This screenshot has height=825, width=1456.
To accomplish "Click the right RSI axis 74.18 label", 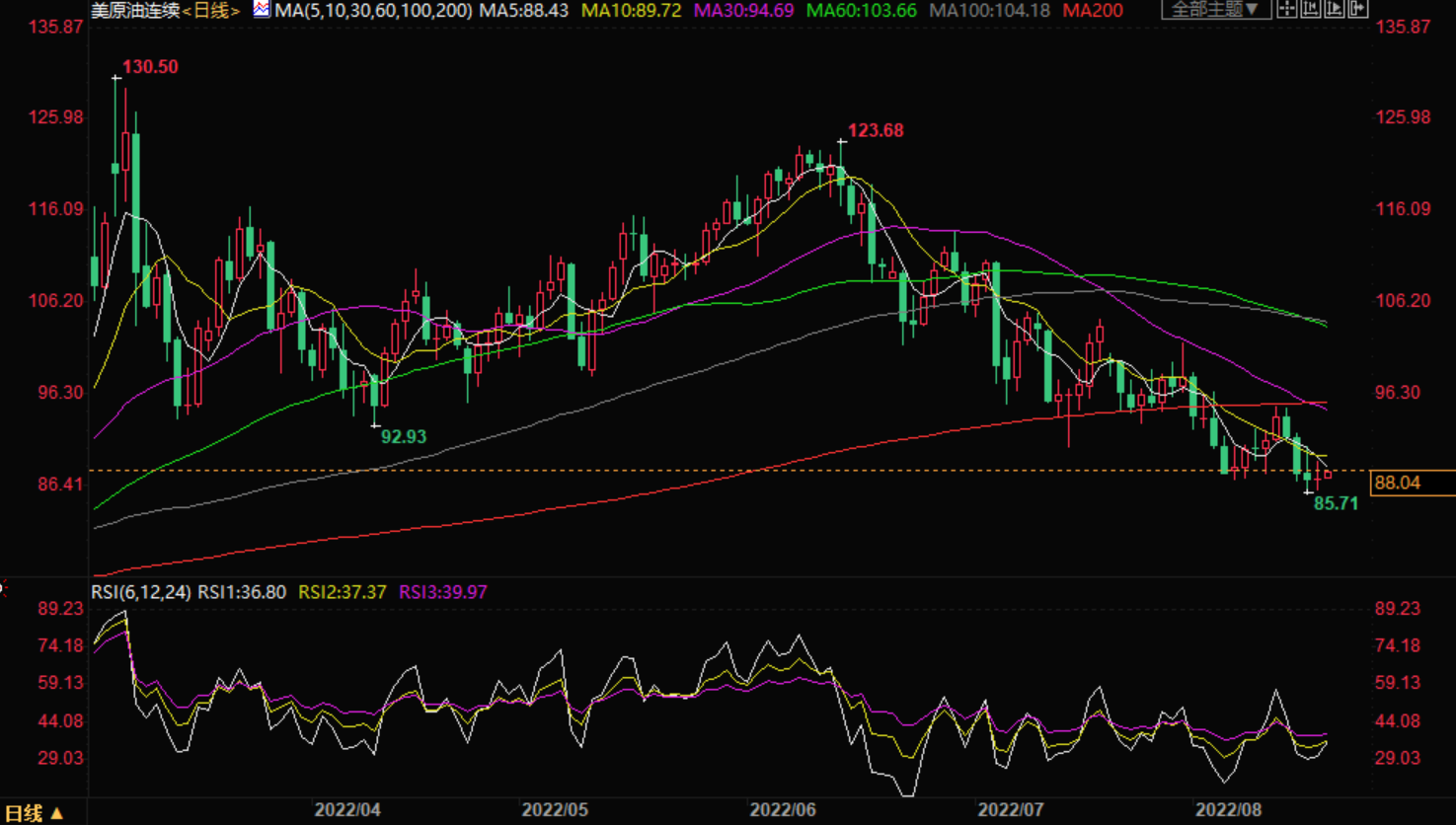I will [1398, 646].
